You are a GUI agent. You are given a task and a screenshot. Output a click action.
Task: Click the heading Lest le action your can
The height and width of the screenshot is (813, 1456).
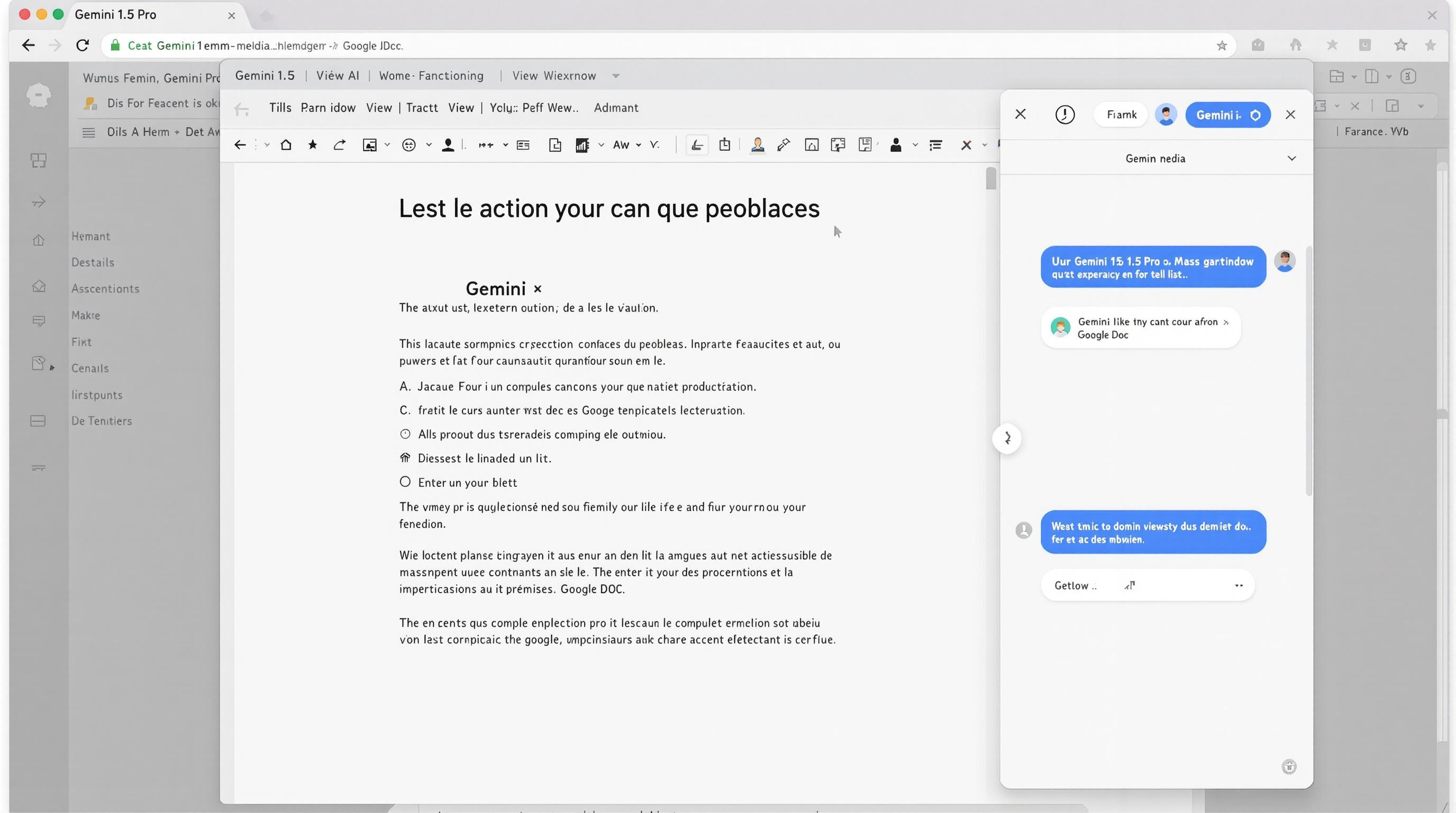click(x=609, y=209)
